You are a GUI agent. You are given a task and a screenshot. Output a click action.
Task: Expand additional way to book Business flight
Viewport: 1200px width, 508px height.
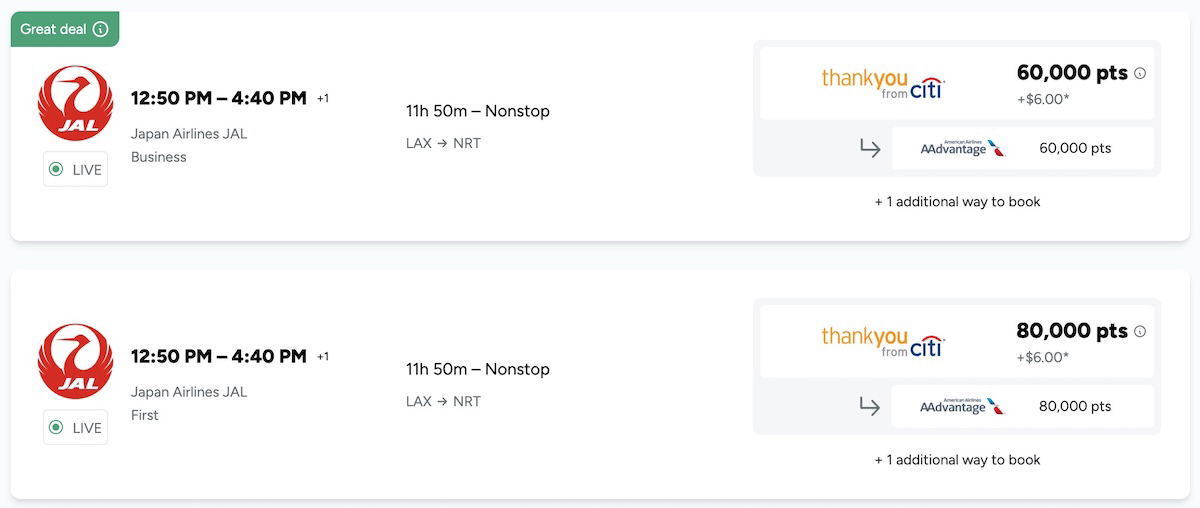click(x=957, y=202)
